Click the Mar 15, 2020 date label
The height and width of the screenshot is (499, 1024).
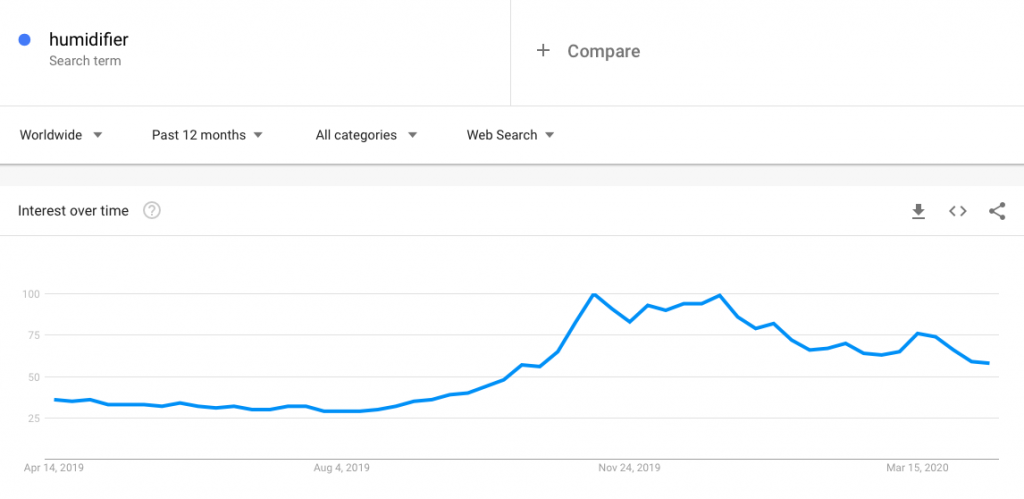tap(916, 467)
